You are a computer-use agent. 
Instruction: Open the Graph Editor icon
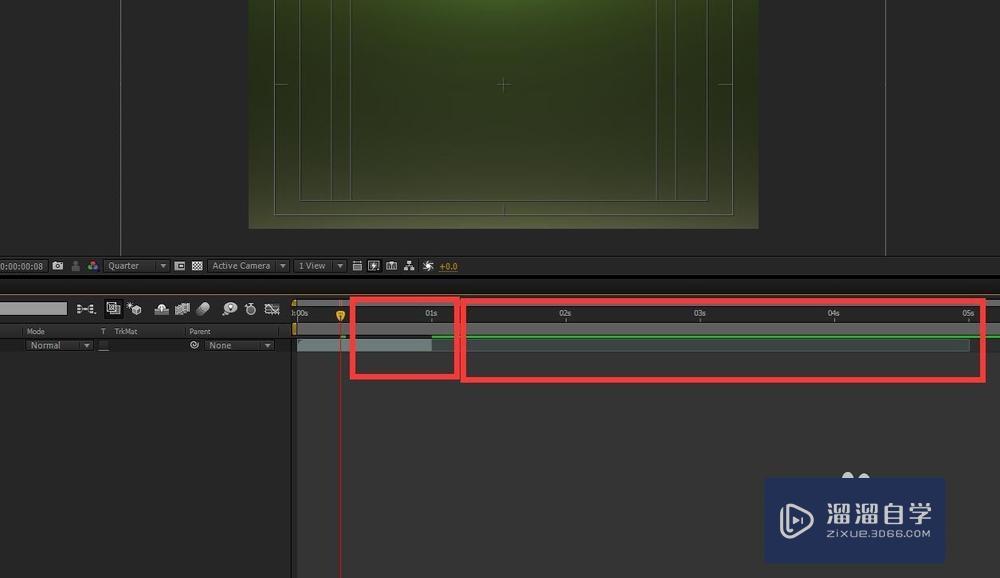[272, 309]
